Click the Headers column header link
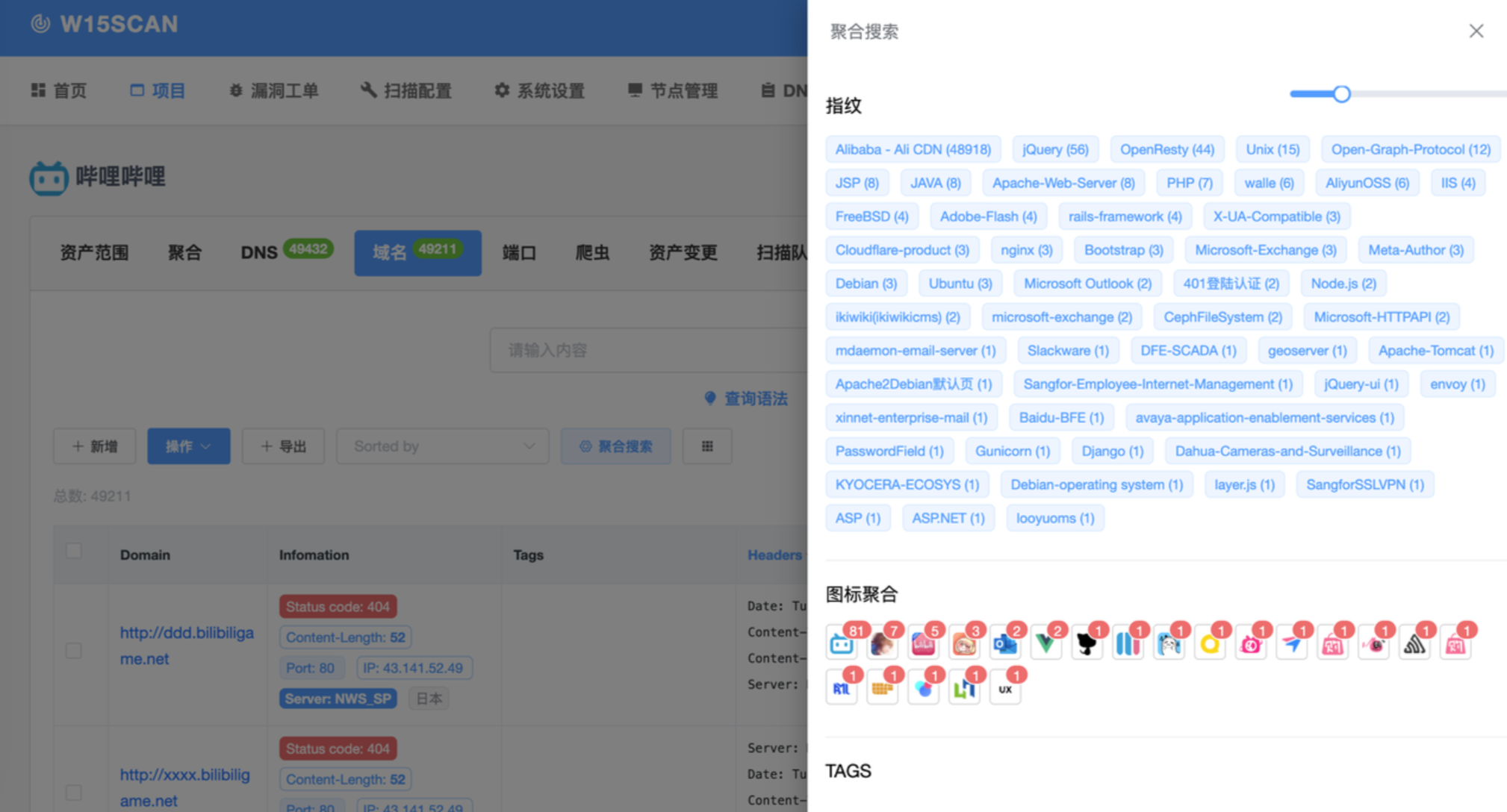 click(x=775, y=555)
